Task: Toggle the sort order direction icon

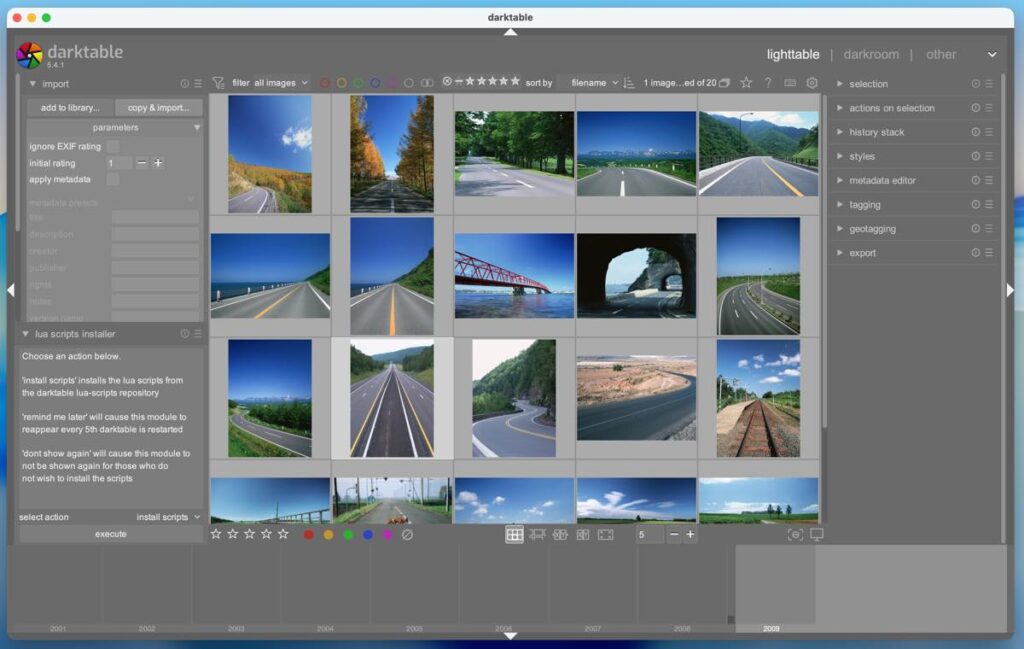Action: point(629,83)
